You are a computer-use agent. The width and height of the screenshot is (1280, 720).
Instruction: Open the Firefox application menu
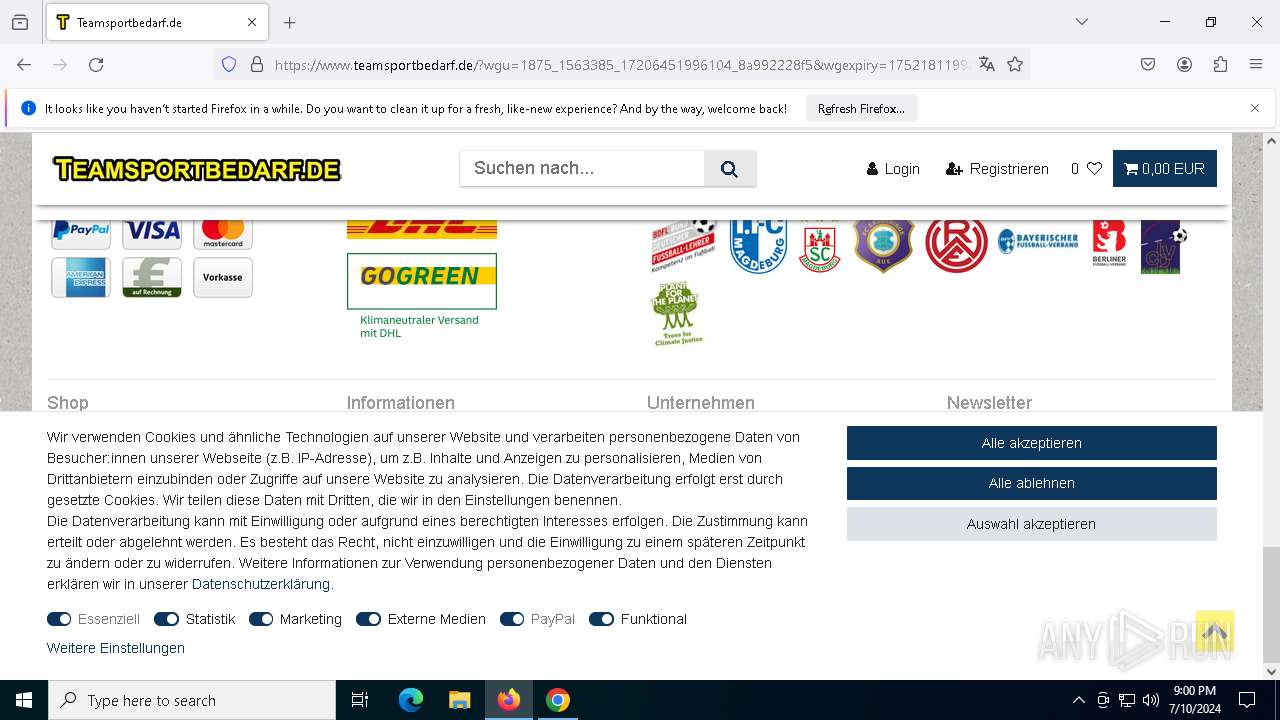(x=1256, y=65)
